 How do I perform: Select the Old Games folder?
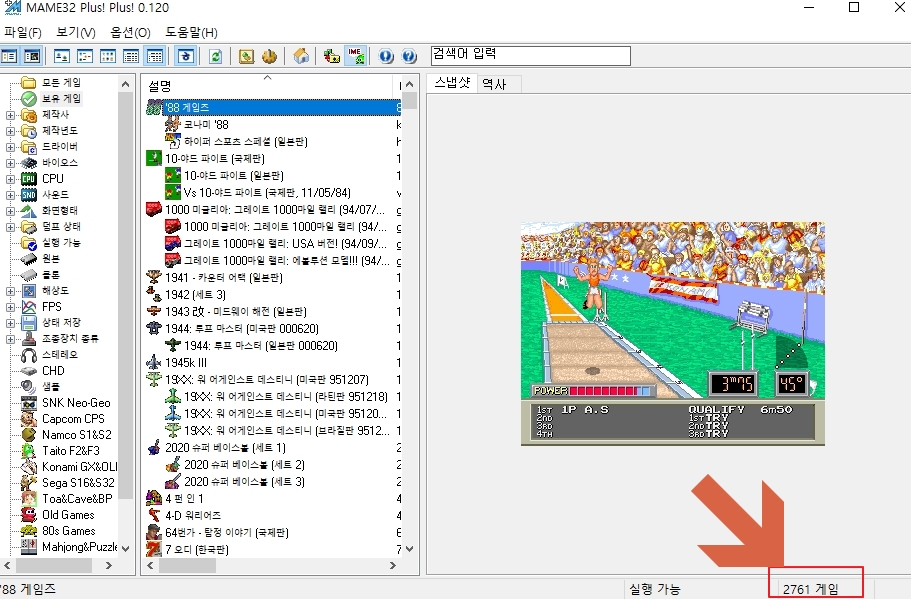pyautogui.click(x=68, y=515)
